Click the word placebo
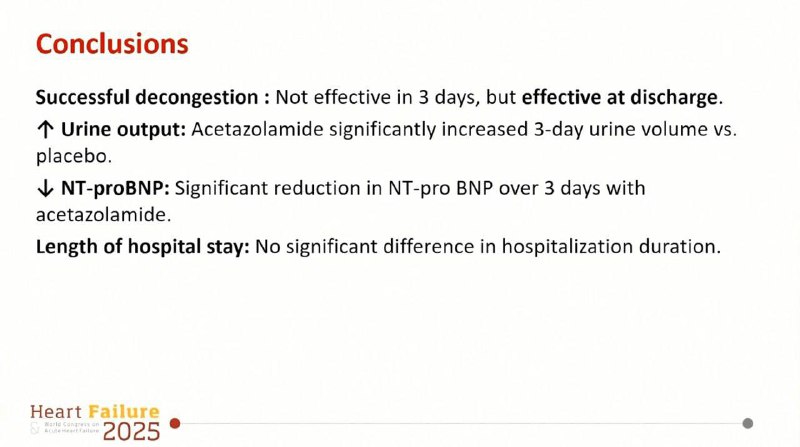This screenshot has height=447, width=800. [x=71, y=157]
